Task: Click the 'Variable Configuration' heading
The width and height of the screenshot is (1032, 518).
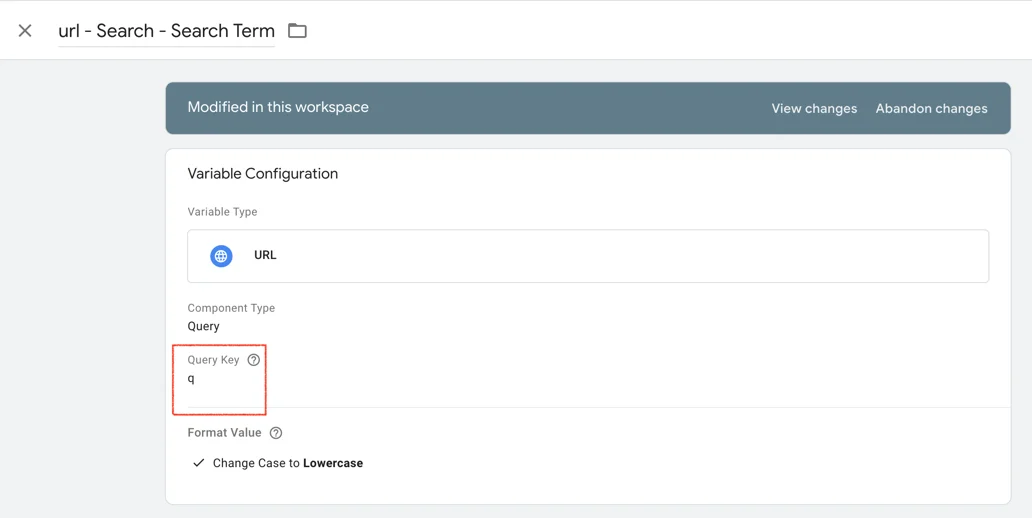Action: pyautogui.click(x=263, y=174)
